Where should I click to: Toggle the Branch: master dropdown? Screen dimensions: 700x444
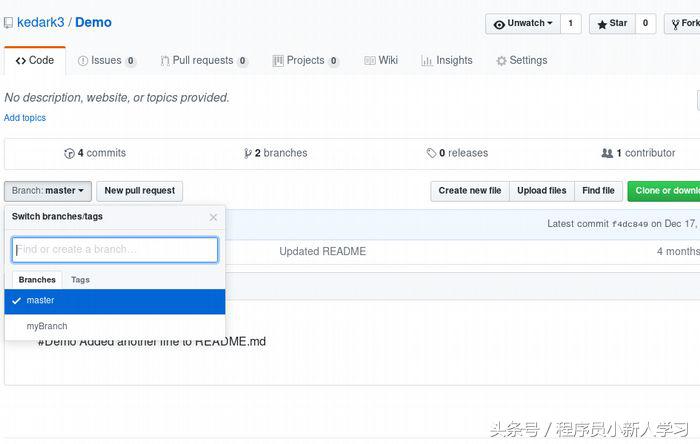coord(48,191)
